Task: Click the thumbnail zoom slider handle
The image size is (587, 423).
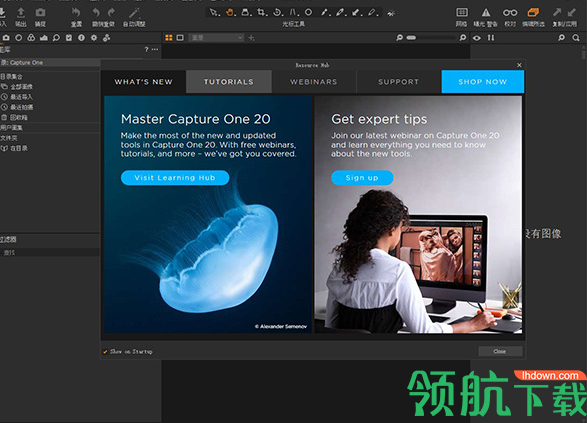Action: [x=411, y=38]
